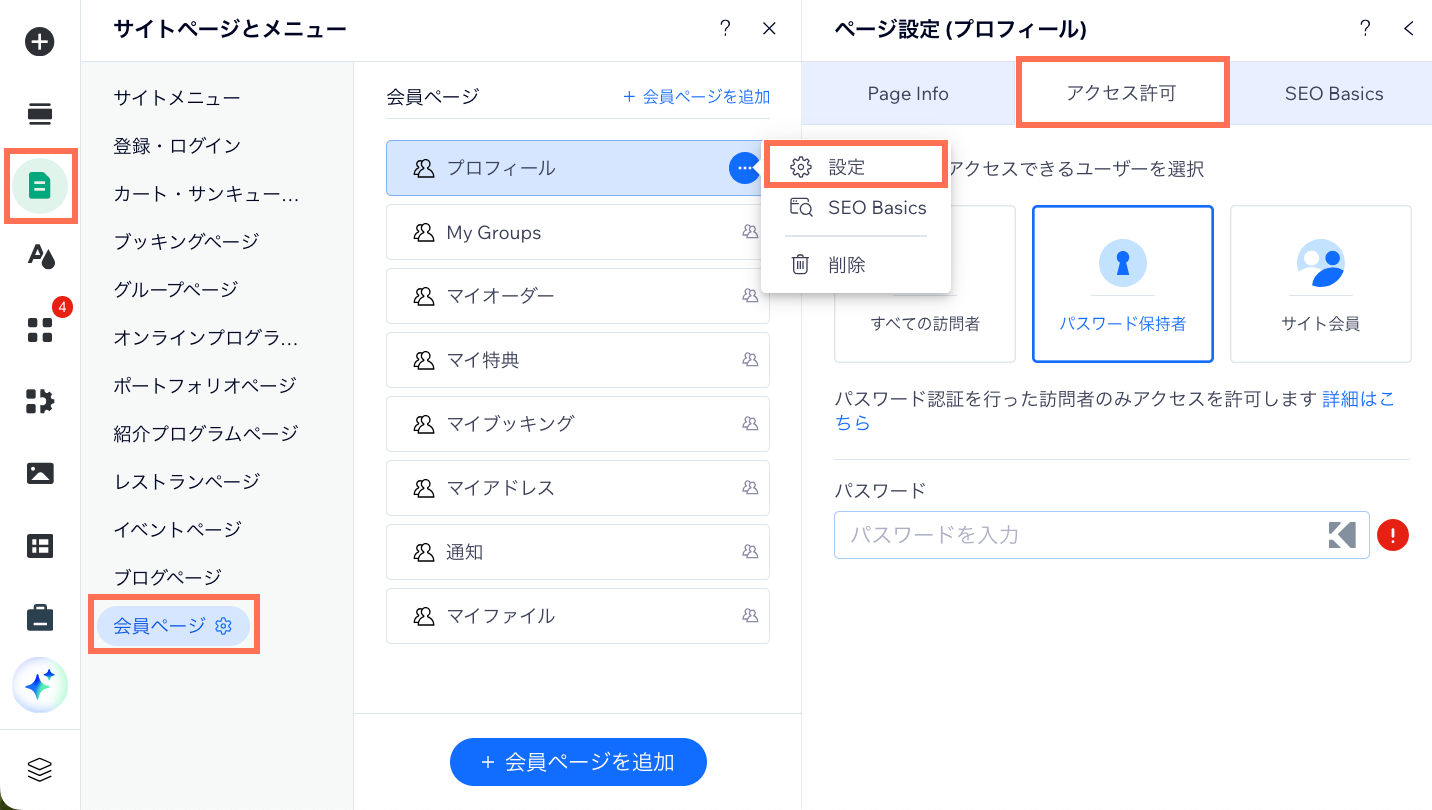Select パスワード保持者 access option
The image size is (1432, 810).
point(1122,284)
